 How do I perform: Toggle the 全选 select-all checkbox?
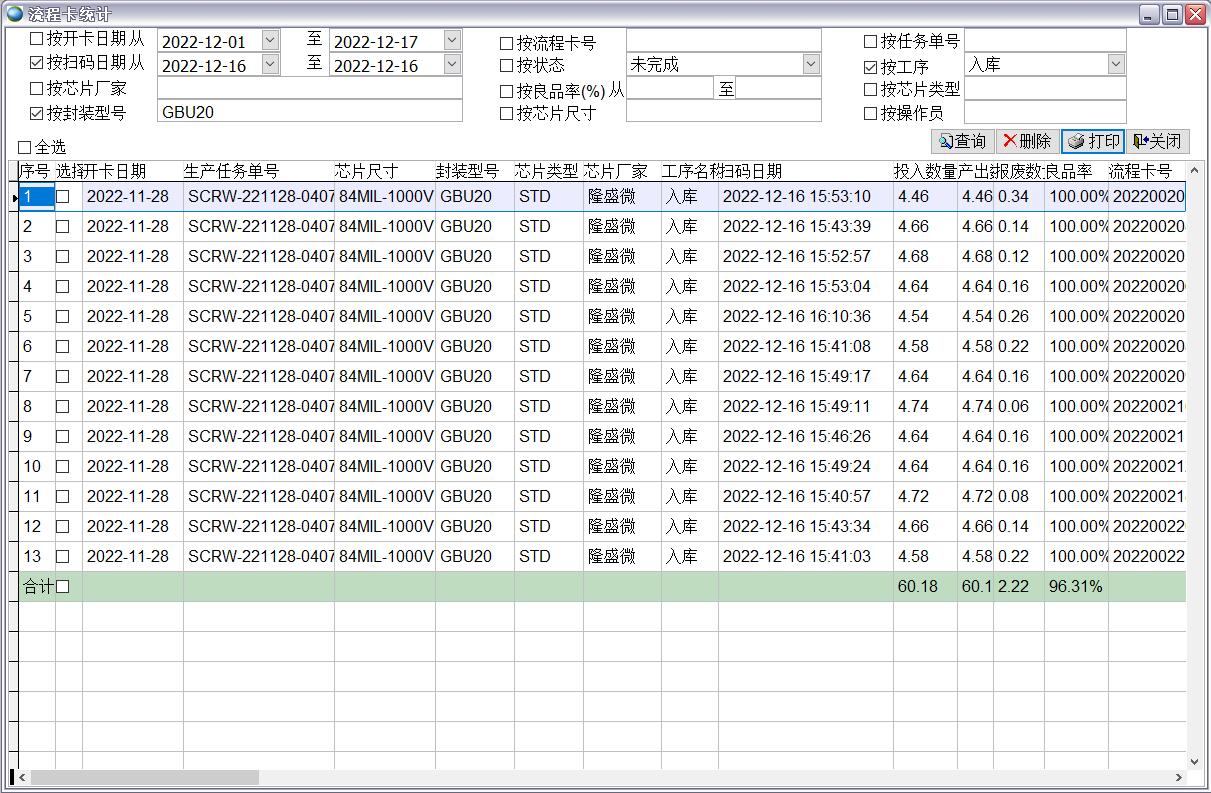click(25, 147)
